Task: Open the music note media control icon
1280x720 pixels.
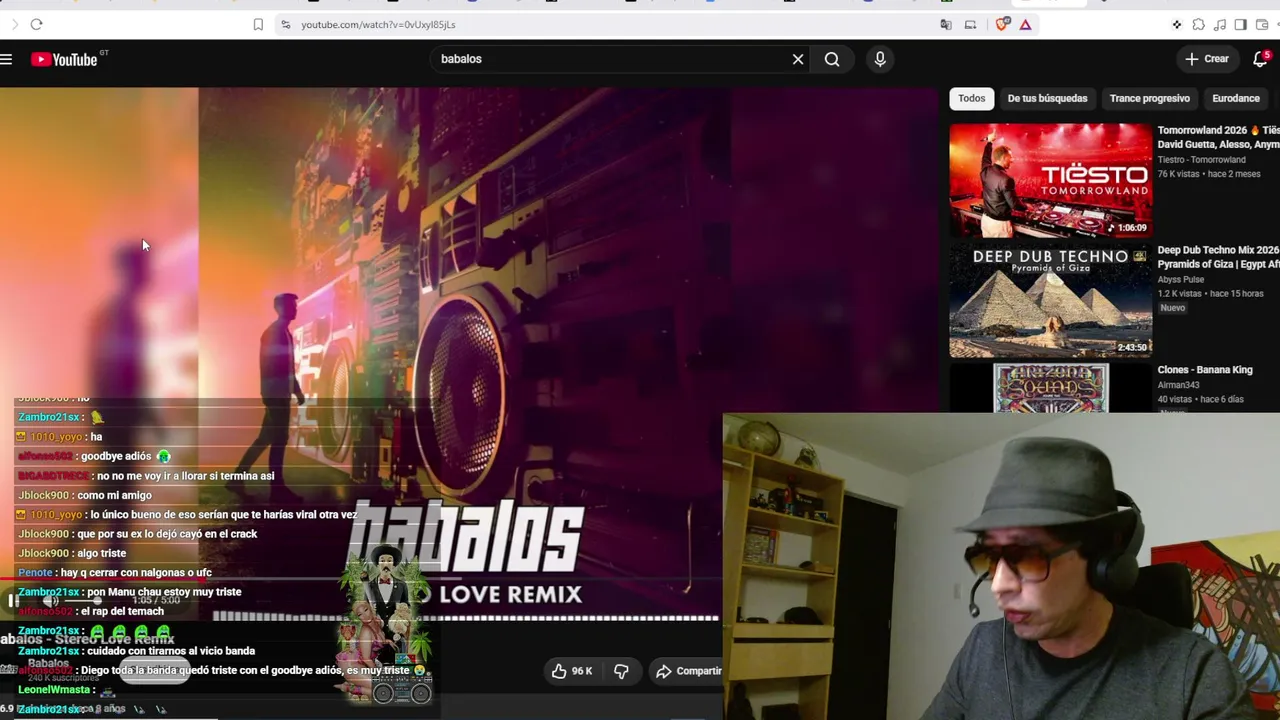Action: pos(1219,24)
